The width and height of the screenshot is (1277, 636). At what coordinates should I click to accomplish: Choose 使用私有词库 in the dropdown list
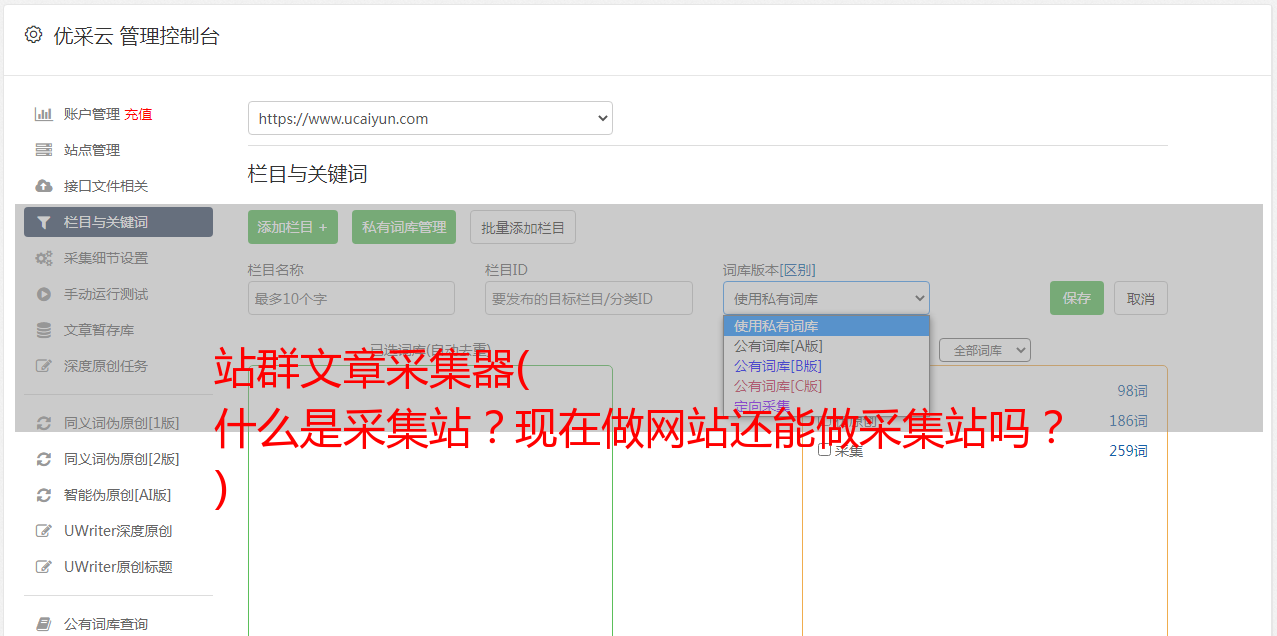click(826, 326)
